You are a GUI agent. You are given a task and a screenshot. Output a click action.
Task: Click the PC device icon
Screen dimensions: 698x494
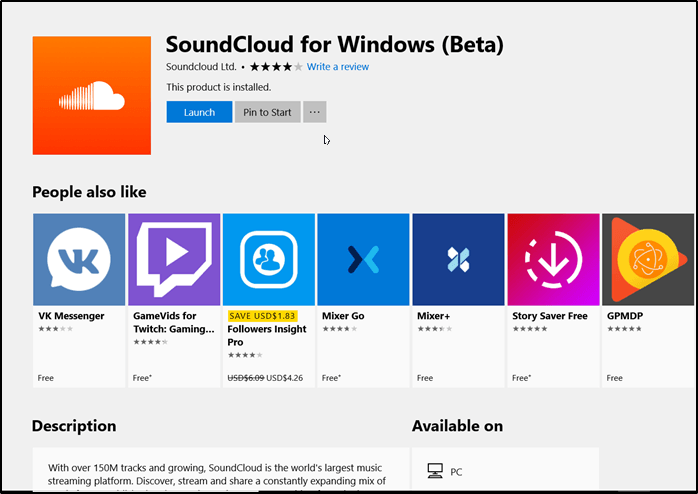point(435,471)
